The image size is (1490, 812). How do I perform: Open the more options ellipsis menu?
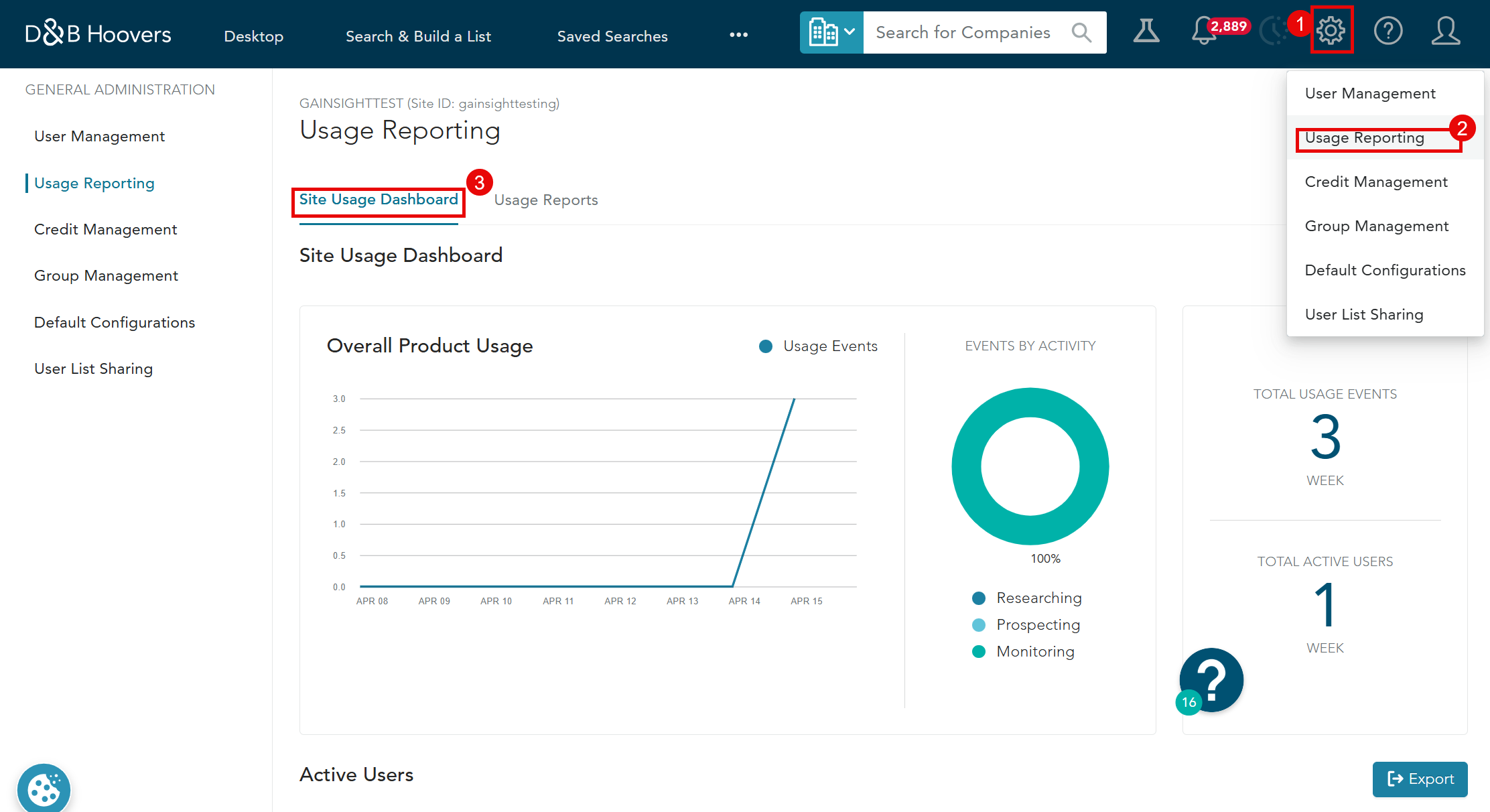click(739, 35)
